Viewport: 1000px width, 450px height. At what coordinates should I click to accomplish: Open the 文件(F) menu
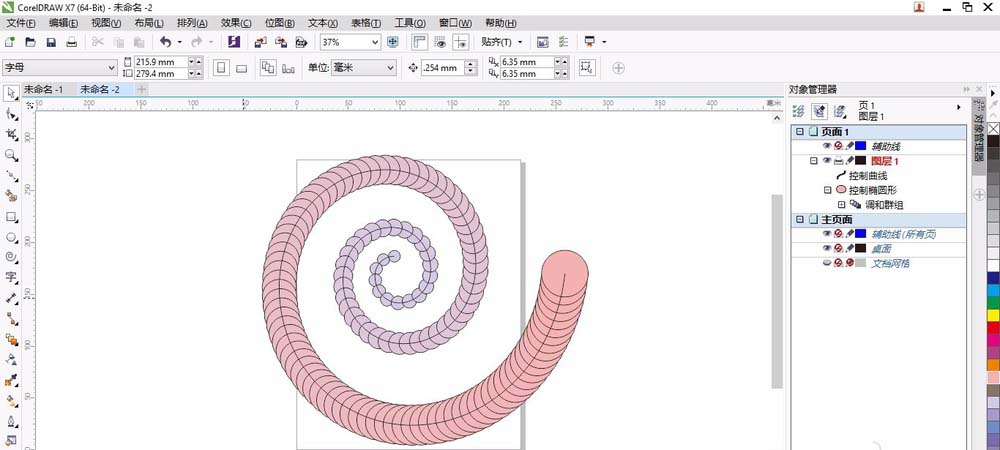(x=21, y=23)
